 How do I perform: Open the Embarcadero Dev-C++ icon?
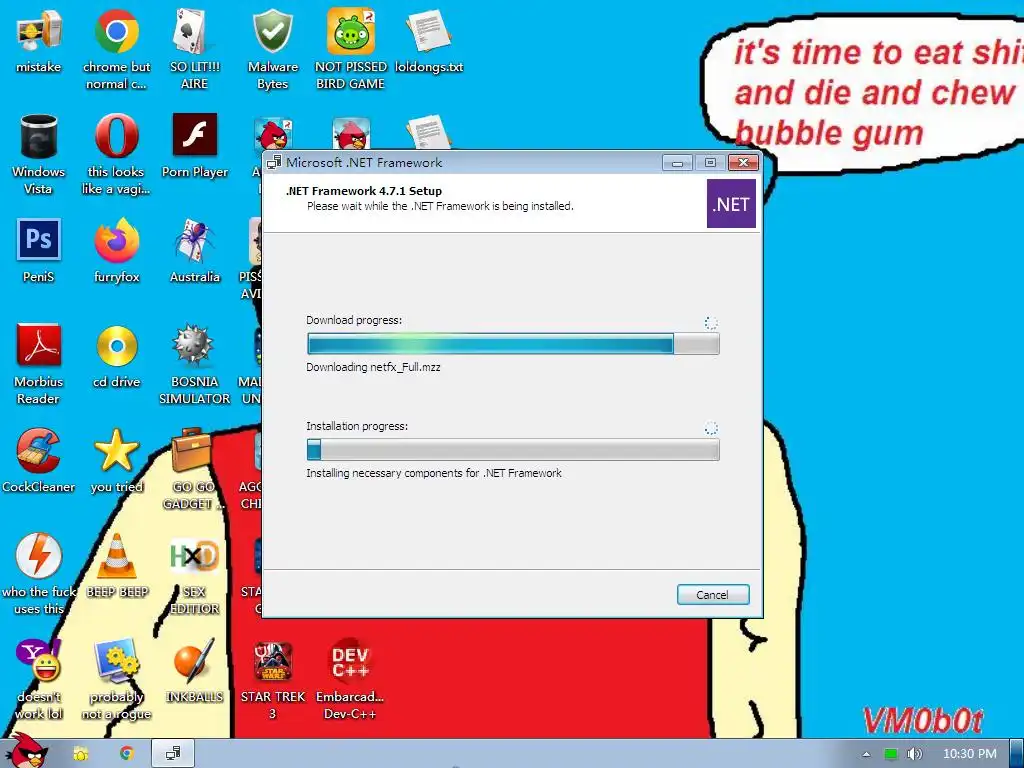click(x=351, y=679)
